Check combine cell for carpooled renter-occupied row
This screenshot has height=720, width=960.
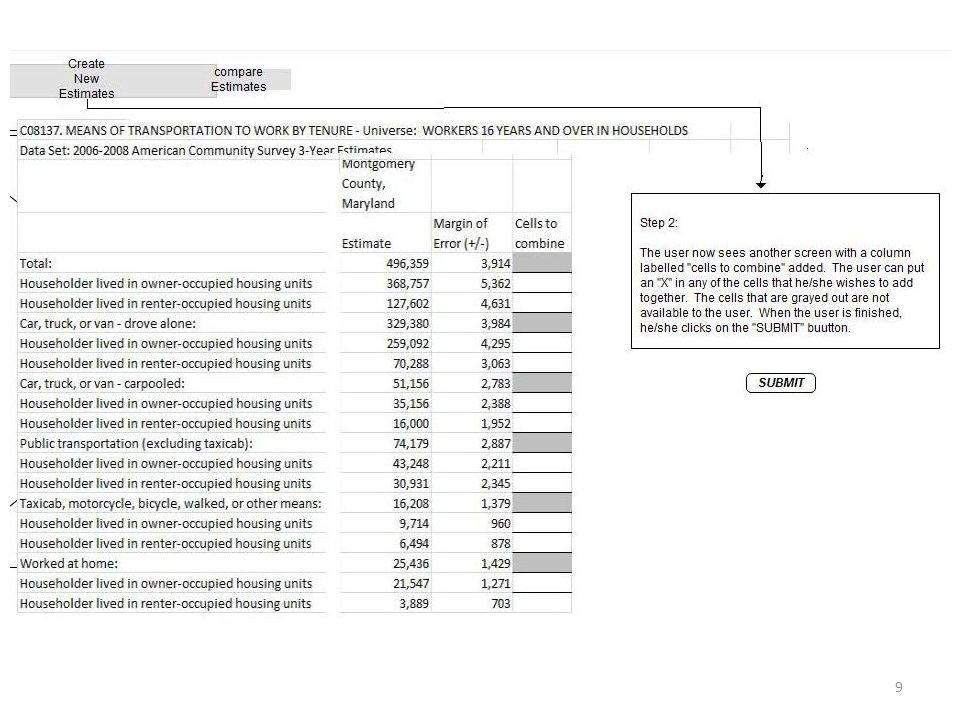tap(542, 423)
